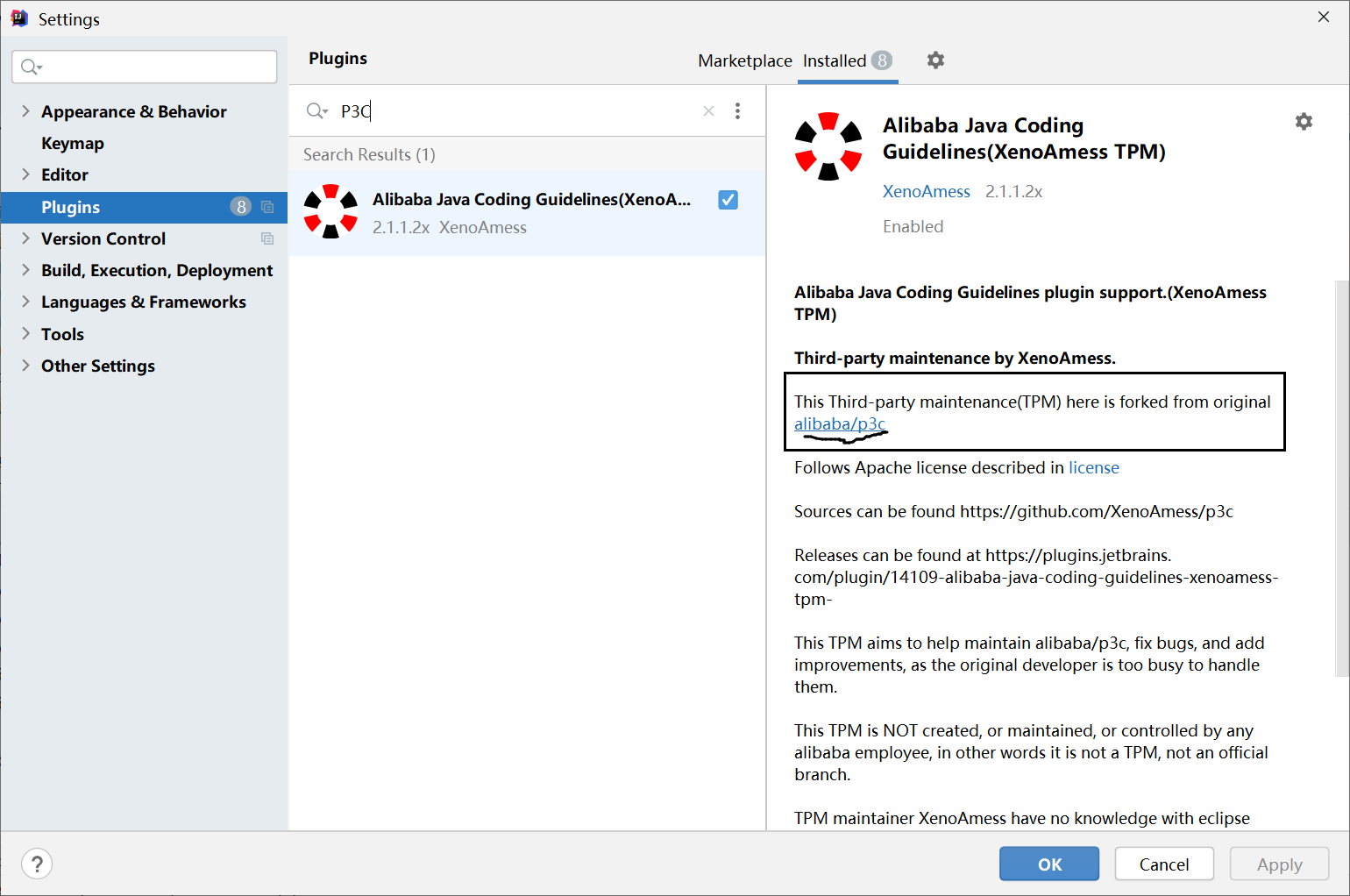This screenshot has height=896, width=1350.
Task: Disable the Alibaba Java Coding Guidelines checkbox
Action: pos(728,200)
